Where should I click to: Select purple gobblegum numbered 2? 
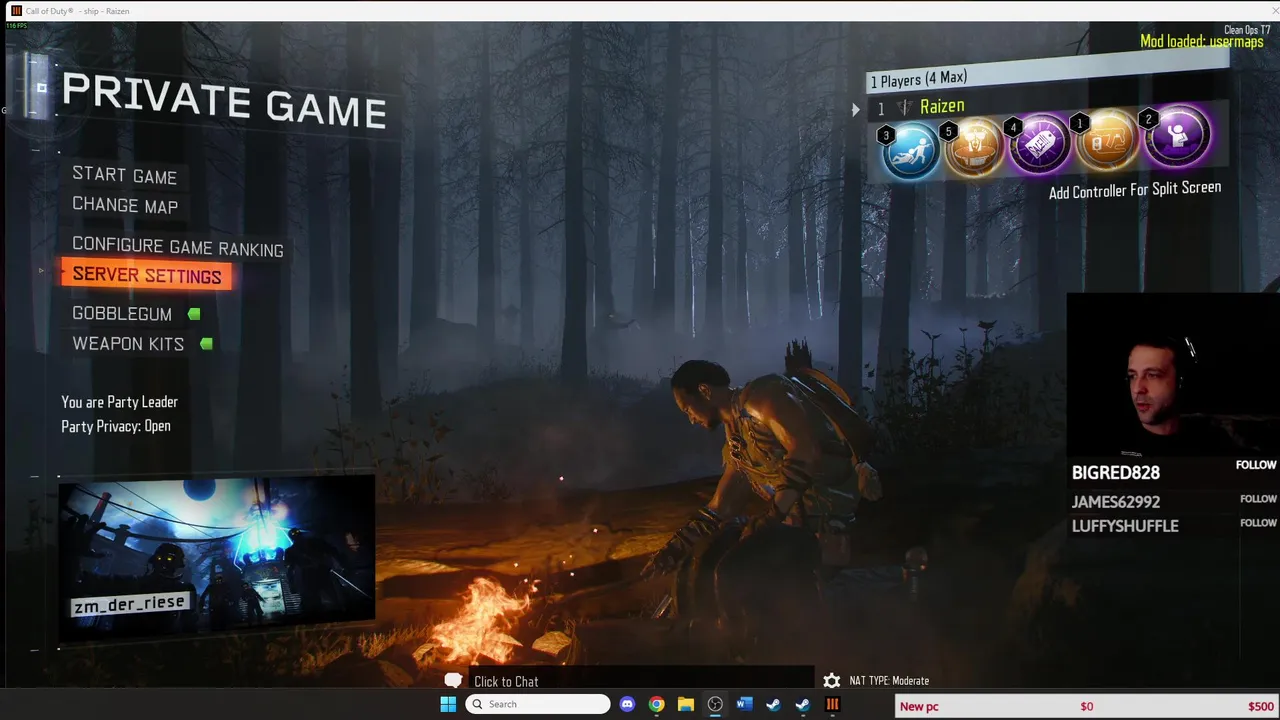click(x=1177, y=134)
